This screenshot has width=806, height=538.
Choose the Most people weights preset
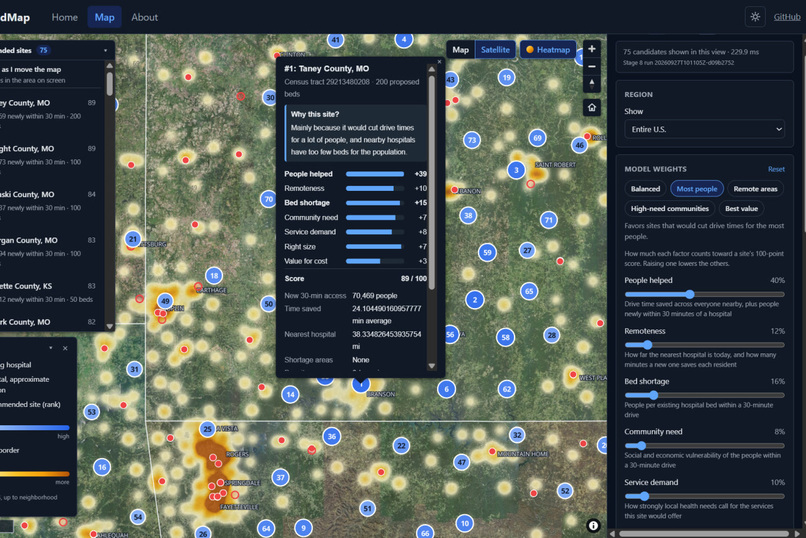(x=697, y=189)
